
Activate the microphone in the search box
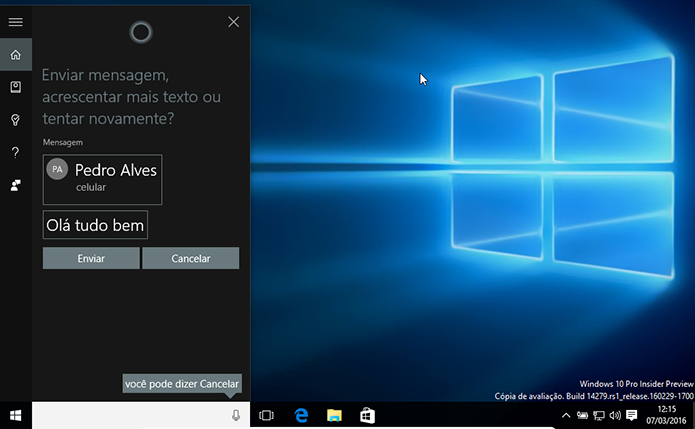point(236,415)
